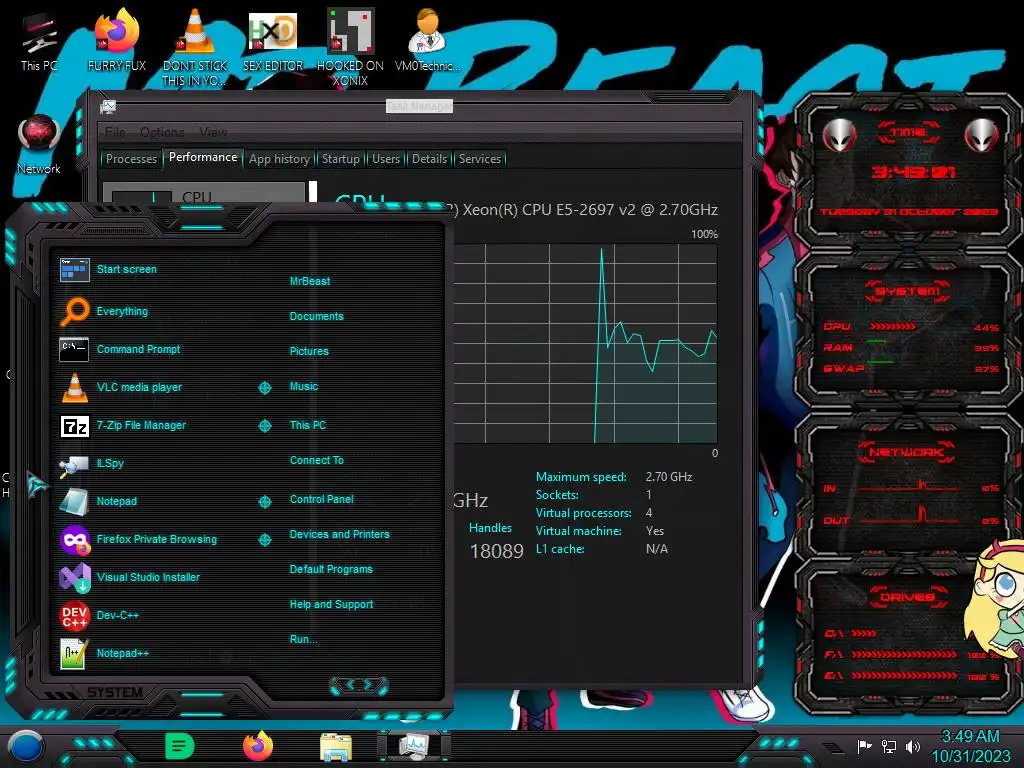This screenshot has height=768, width=1024.
Task: Launch Notepad from start menu
Action: coord(116,501)
